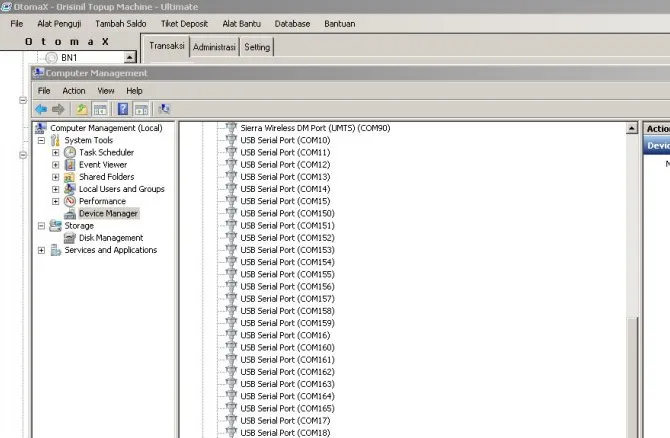This screenshot has height=438, width=670.
Task: Click the Services and Applications icon
Action: click(x=56, y=250)
